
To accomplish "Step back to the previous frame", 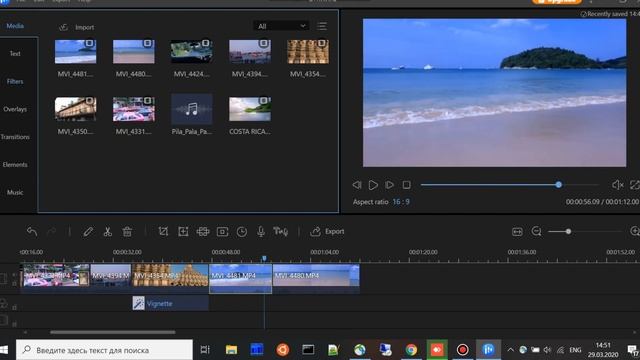I will coord(357,185).
